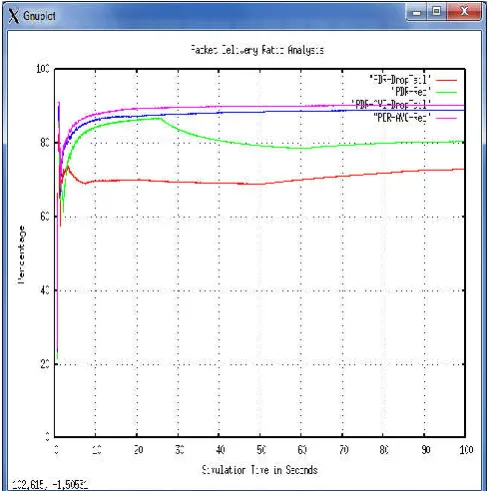Image resolution: width=489 pixels, height=491 pixels.
Task: Click the 80 tick label on the y-axis
Action: coord(45,143)
